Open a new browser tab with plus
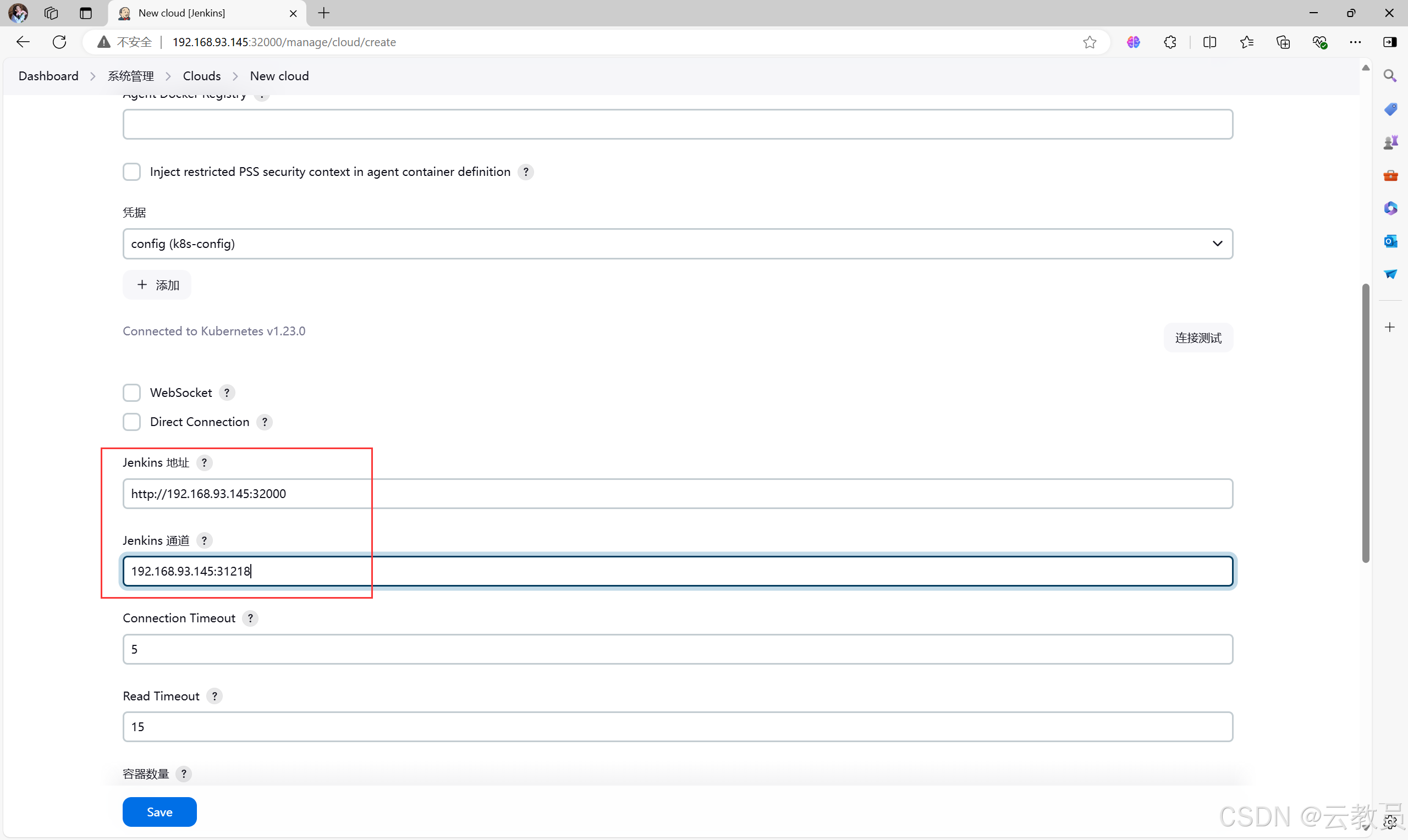This screenshot has width=1408, height=840. (324, 13)
